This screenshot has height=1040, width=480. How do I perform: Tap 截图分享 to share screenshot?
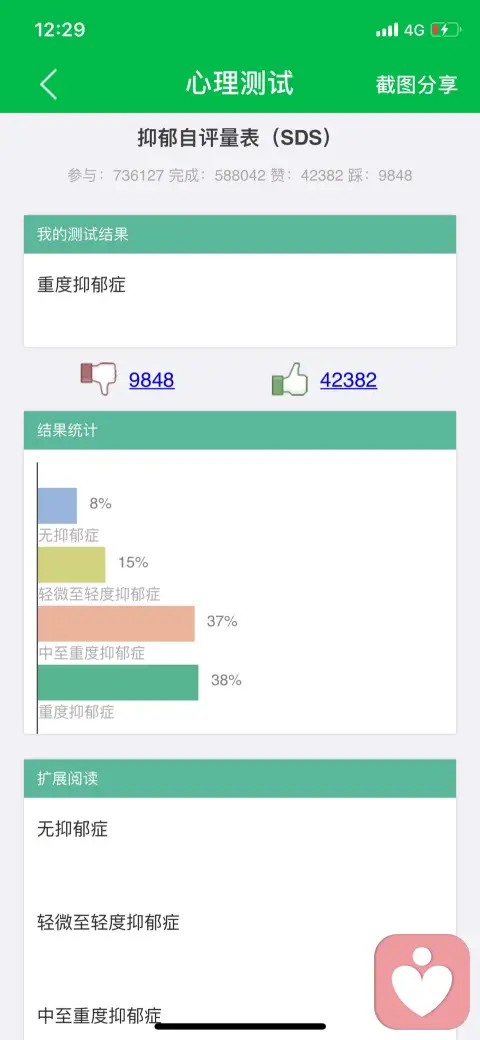coord(416,84)
